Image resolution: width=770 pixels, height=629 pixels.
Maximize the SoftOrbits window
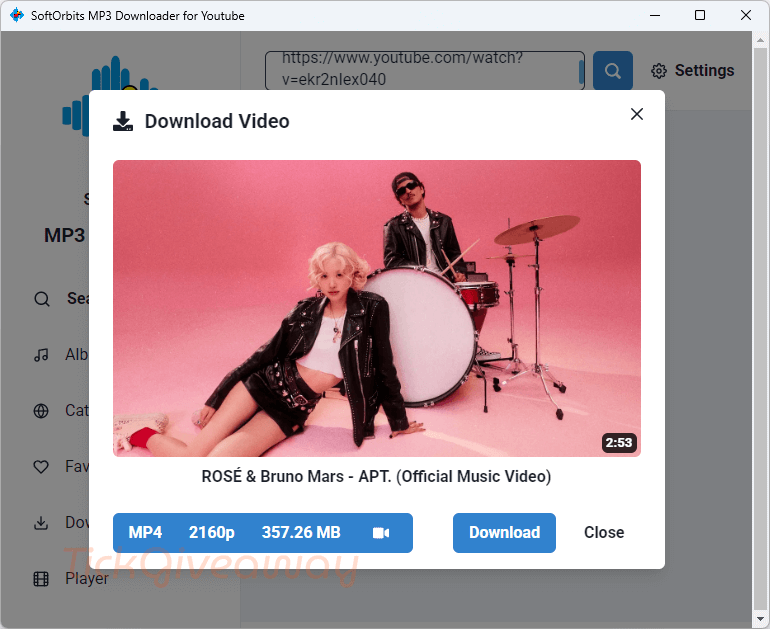700,15
